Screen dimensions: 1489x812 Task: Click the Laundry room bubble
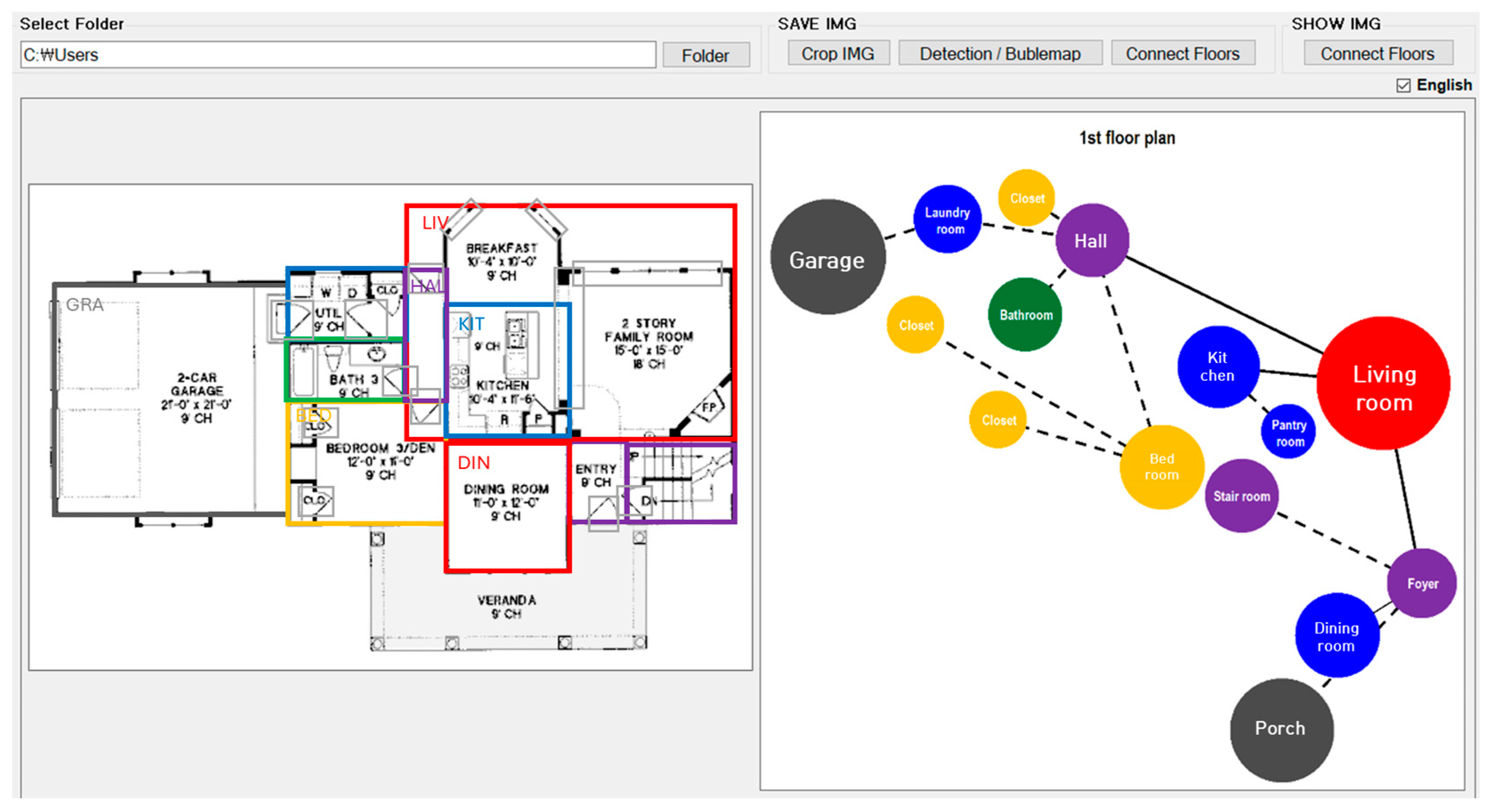pos(947,220)
